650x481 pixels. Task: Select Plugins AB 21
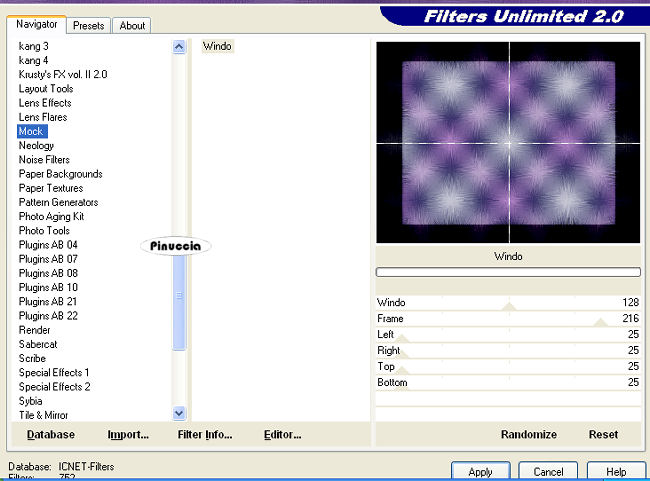[48, 301]
